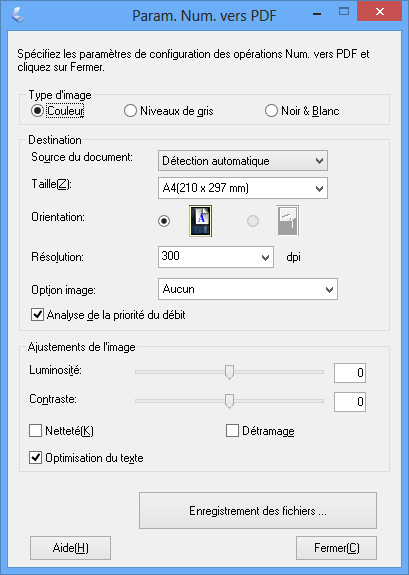Click the Aide help button

point(70,548)
